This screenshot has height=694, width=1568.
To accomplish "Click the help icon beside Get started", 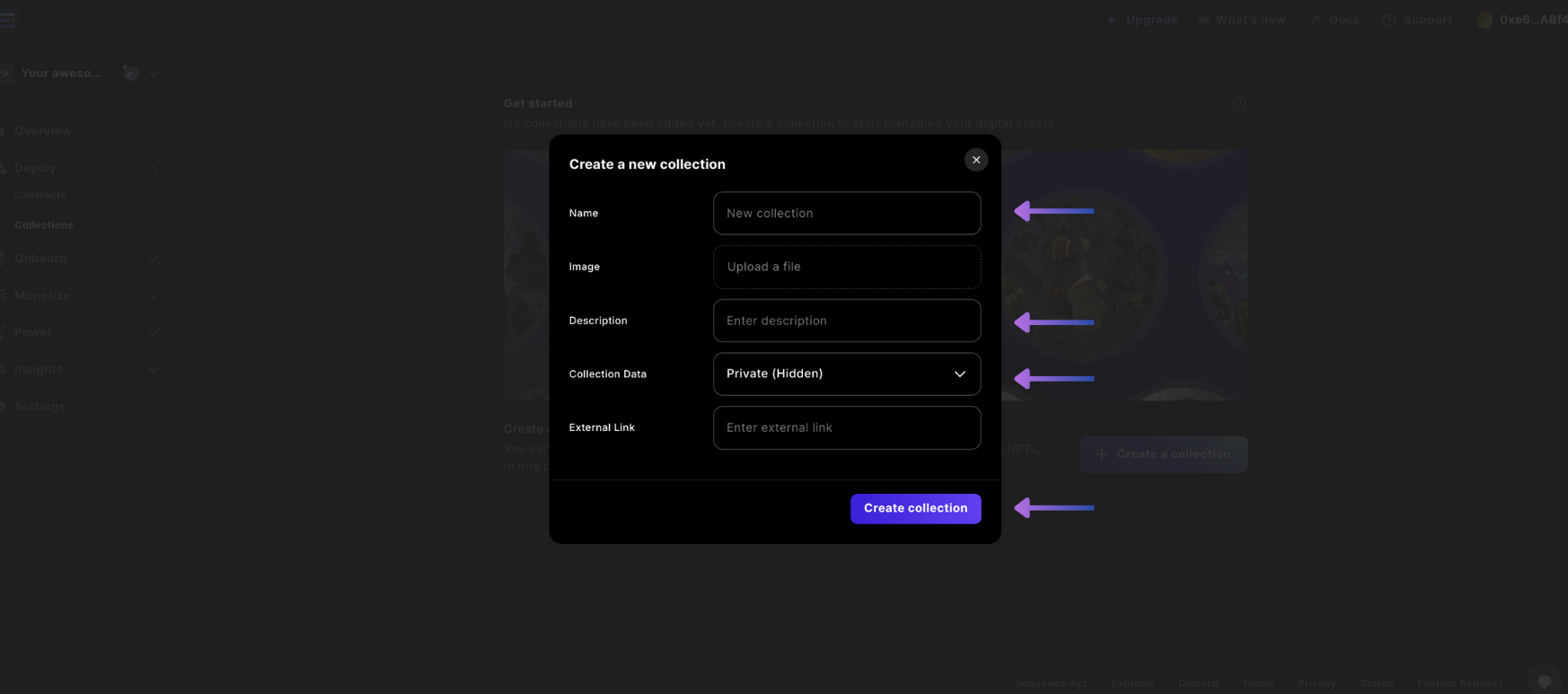I will pos(1239,104).
